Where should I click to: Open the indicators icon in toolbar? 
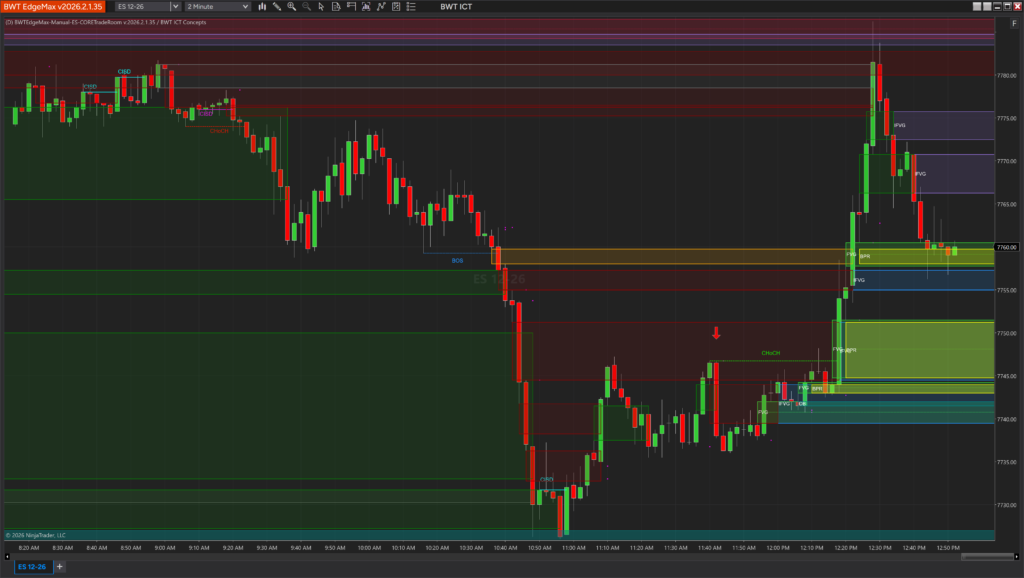pyautogui.click(x=381, y=7)
